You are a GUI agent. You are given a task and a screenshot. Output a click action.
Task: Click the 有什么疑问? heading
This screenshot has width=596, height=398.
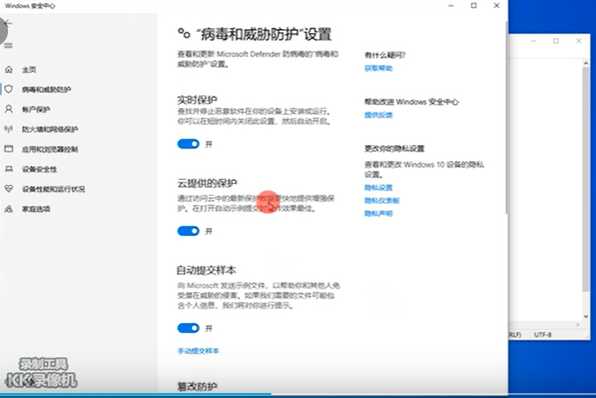pos(385,55)
